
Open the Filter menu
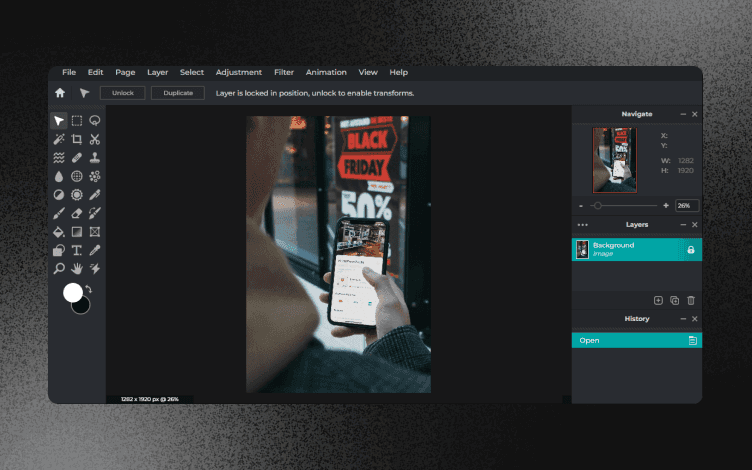tap(284, 72)
